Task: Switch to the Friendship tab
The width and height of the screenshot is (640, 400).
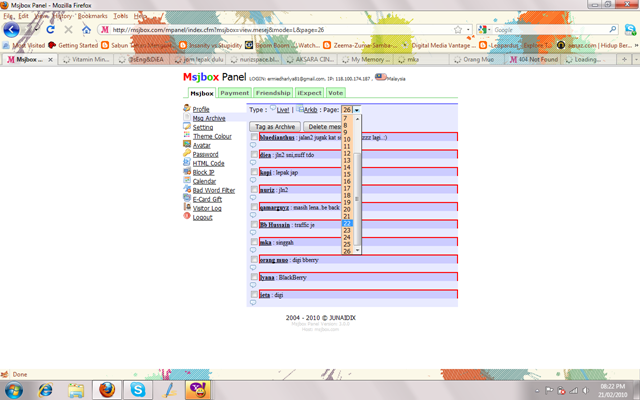Action: [x=273, y=93]
